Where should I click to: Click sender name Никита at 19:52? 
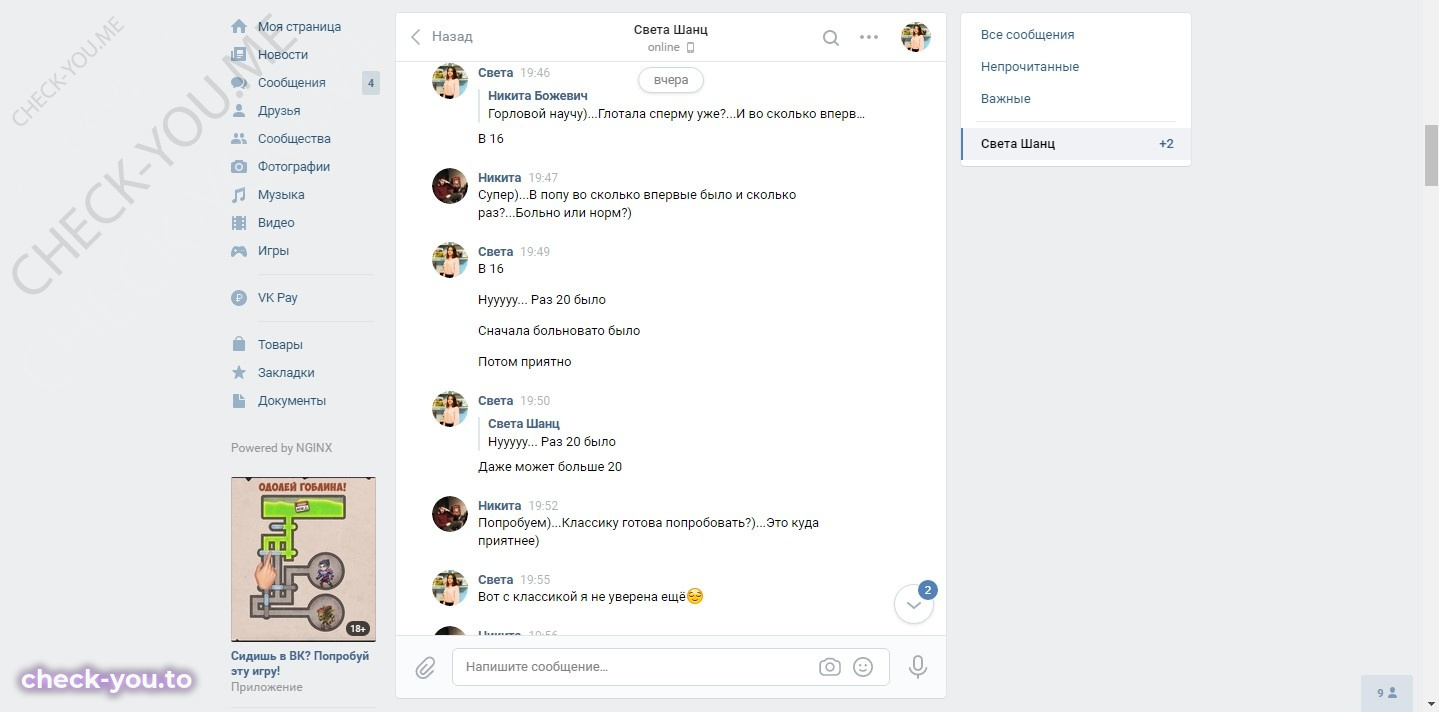[x=499, y=506]
